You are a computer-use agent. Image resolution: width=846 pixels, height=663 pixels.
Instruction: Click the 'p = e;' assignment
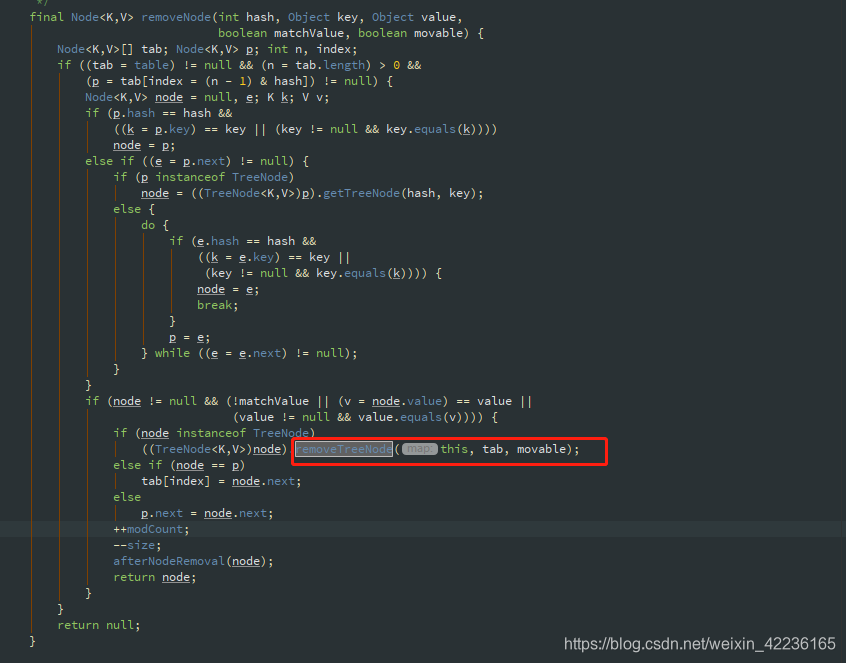[x=189, y=337]
